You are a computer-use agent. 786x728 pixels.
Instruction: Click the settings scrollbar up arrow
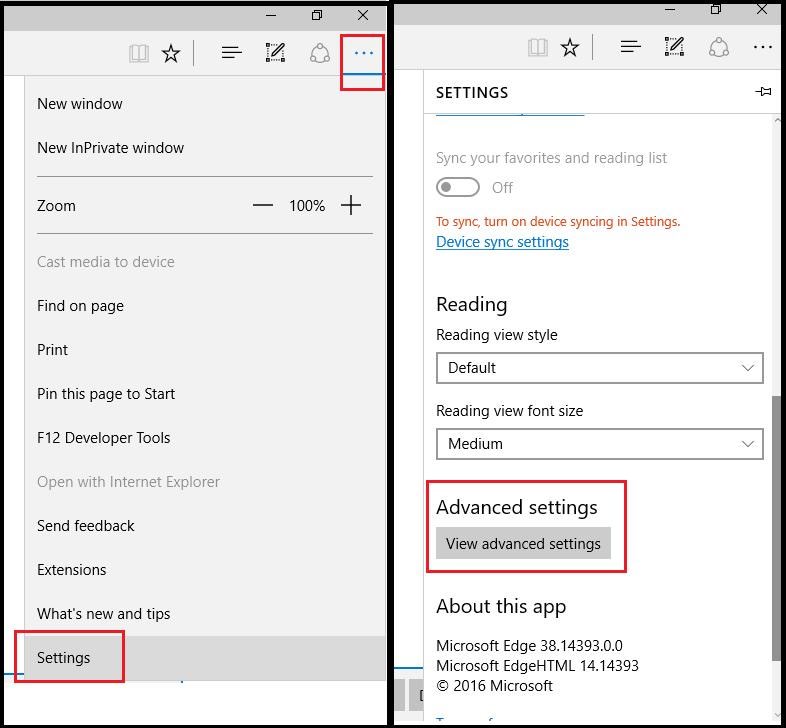tap(776, 120)
